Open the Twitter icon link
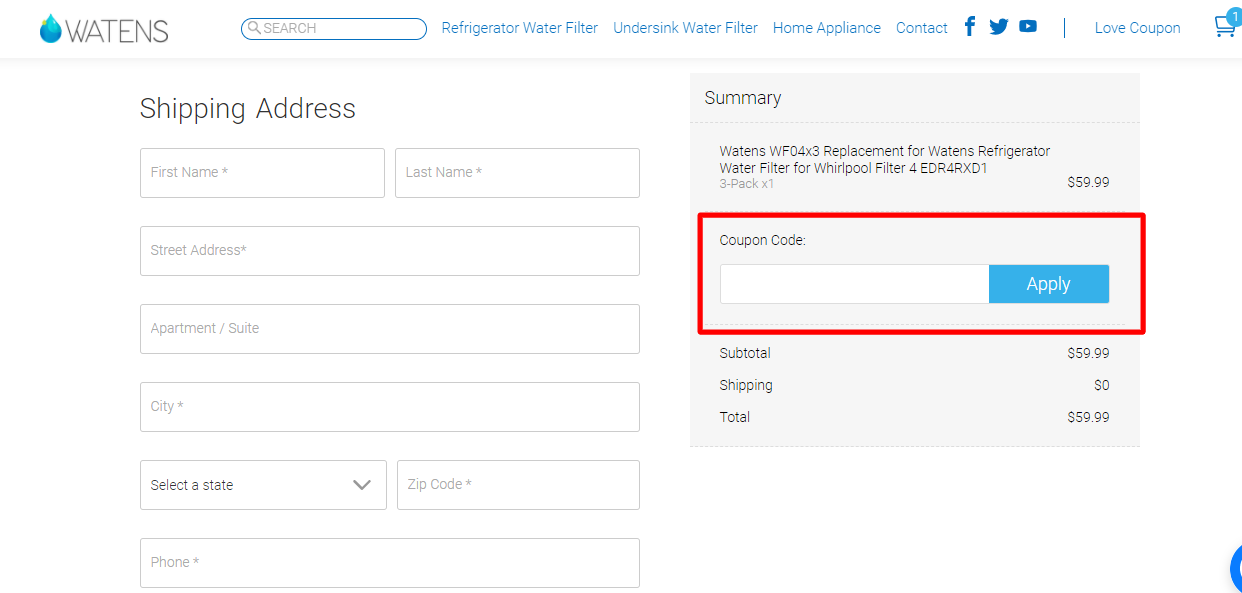 (999, 27)
